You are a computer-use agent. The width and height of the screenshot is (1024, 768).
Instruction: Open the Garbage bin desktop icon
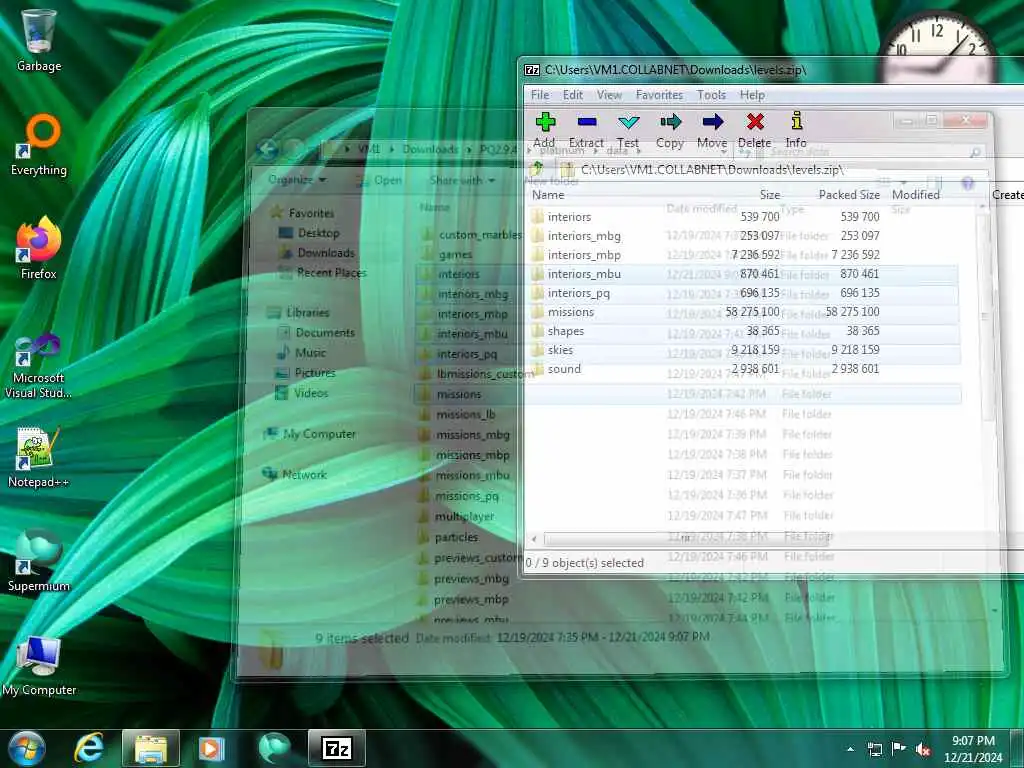(x=39, y=40)
